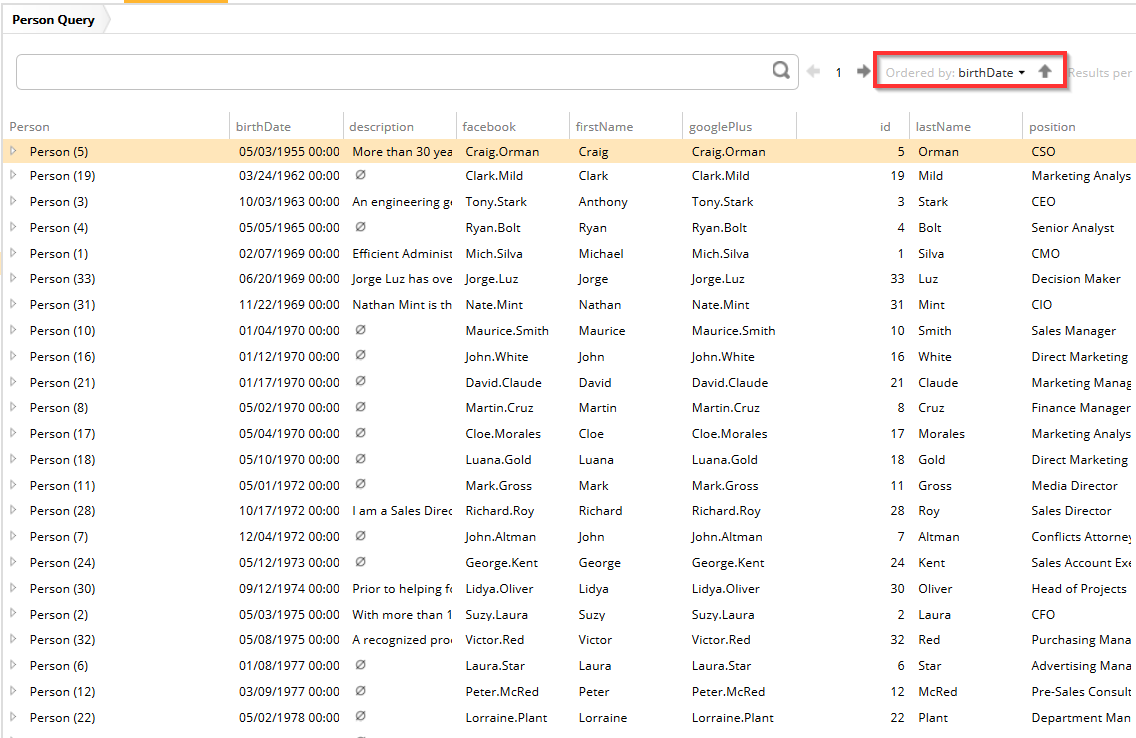Click the id column header
Viewport: 1136px width, 738px height.
tap(884, 127)
